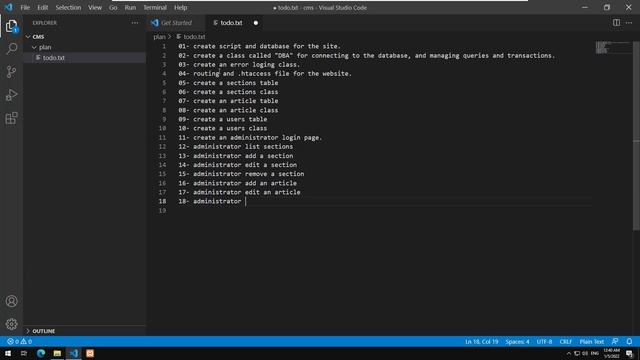Open the Run menu
This screenshot has width=640, height=360.
tap(130, 7)
